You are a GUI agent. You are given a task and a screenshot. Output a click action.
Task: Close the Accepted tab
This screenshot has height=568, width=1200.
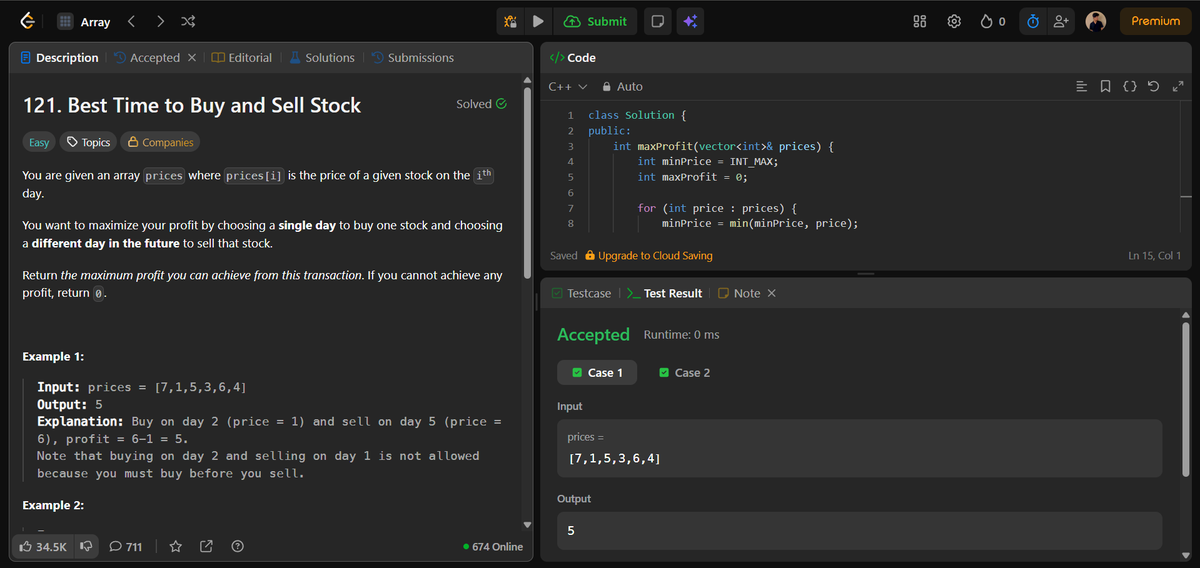pos(192,58)
